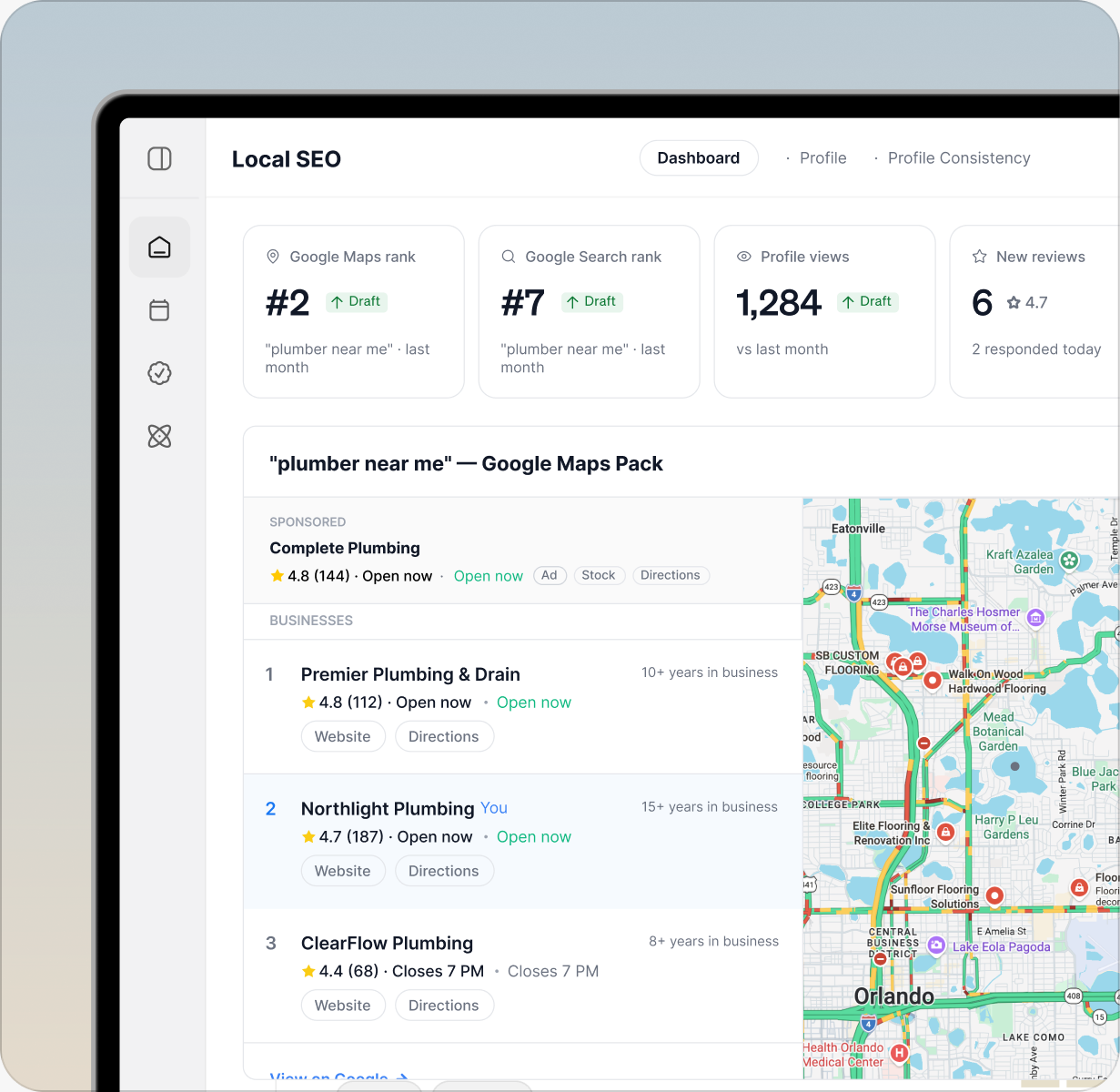Click the 'You' label beside Northlight Plumbing

[x=494, y=808]
